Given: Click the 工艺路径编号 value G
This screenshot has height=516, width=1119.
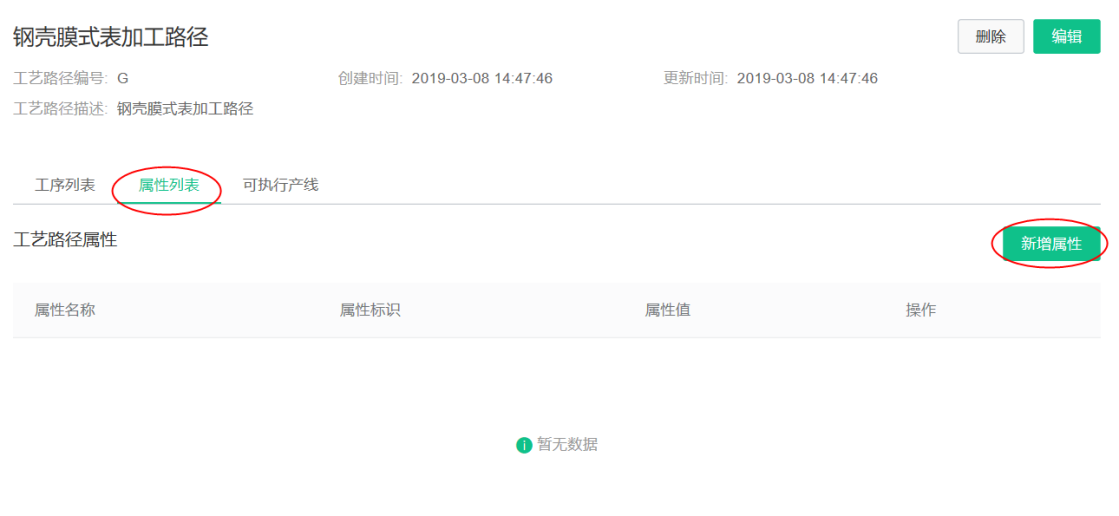Looking at the screenshot, I should pos(123,79).
